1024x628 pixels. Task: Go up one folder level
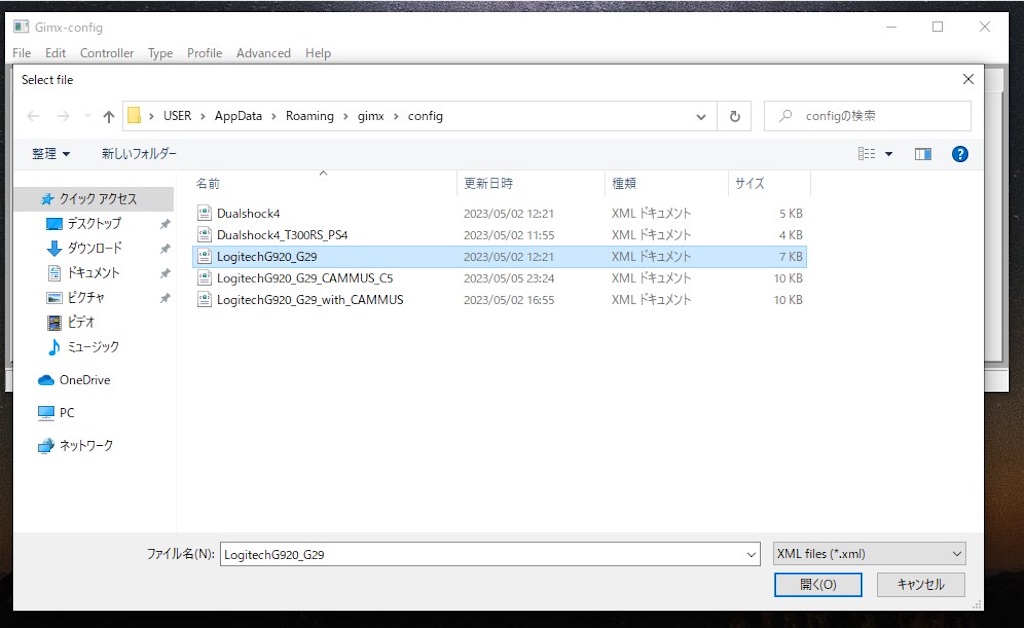[x=108, y=116]
